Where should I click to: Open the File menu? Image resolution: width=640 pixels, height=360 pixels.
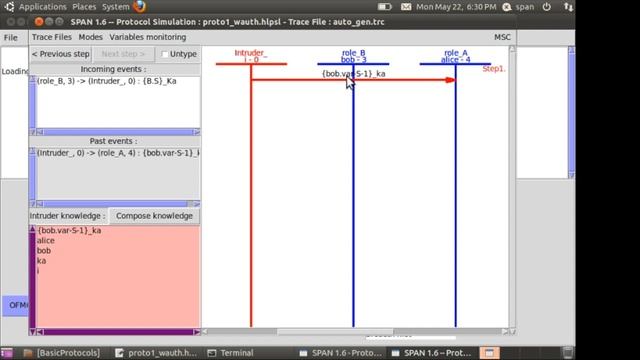click(11, 38)
